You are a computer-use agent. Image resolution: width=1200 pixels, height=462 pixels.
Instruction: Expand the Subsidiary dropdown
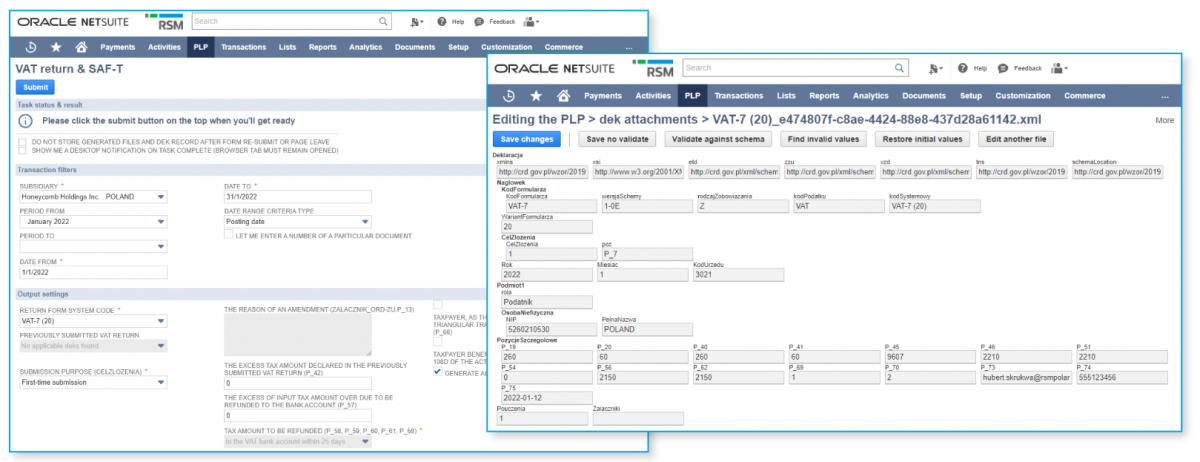(160, 196)
